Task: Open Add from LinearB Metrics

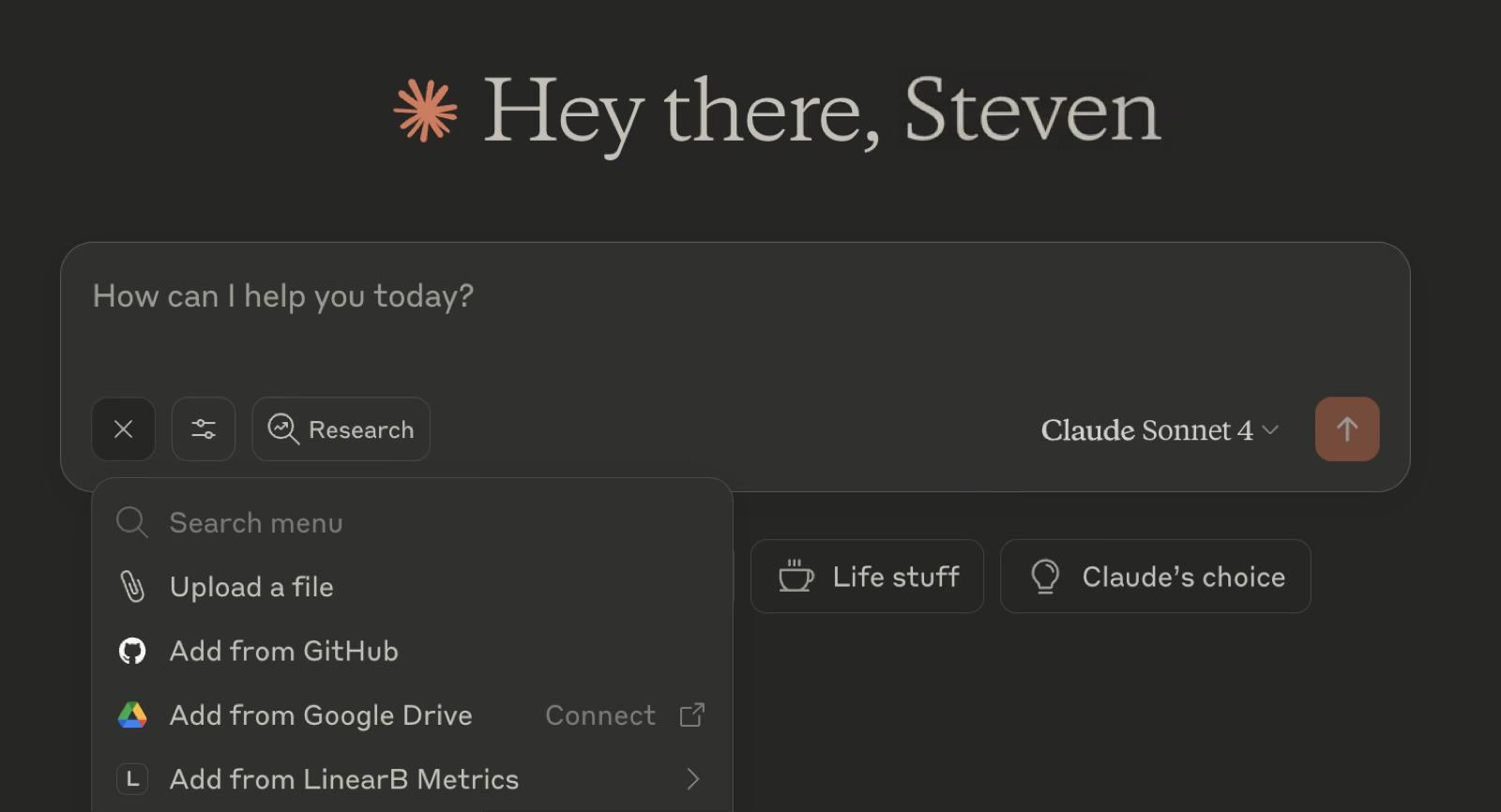Action: (413, 779)
